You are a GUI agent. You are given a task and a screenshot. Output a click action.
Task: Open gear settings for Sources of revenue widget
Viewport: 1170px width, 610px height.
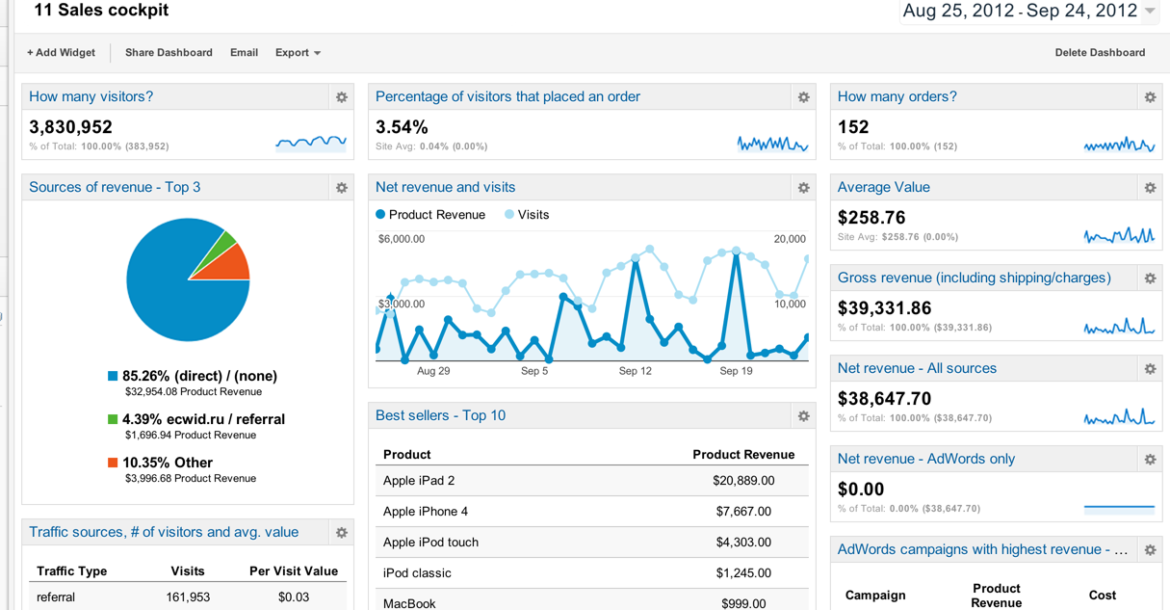(342, 188)
